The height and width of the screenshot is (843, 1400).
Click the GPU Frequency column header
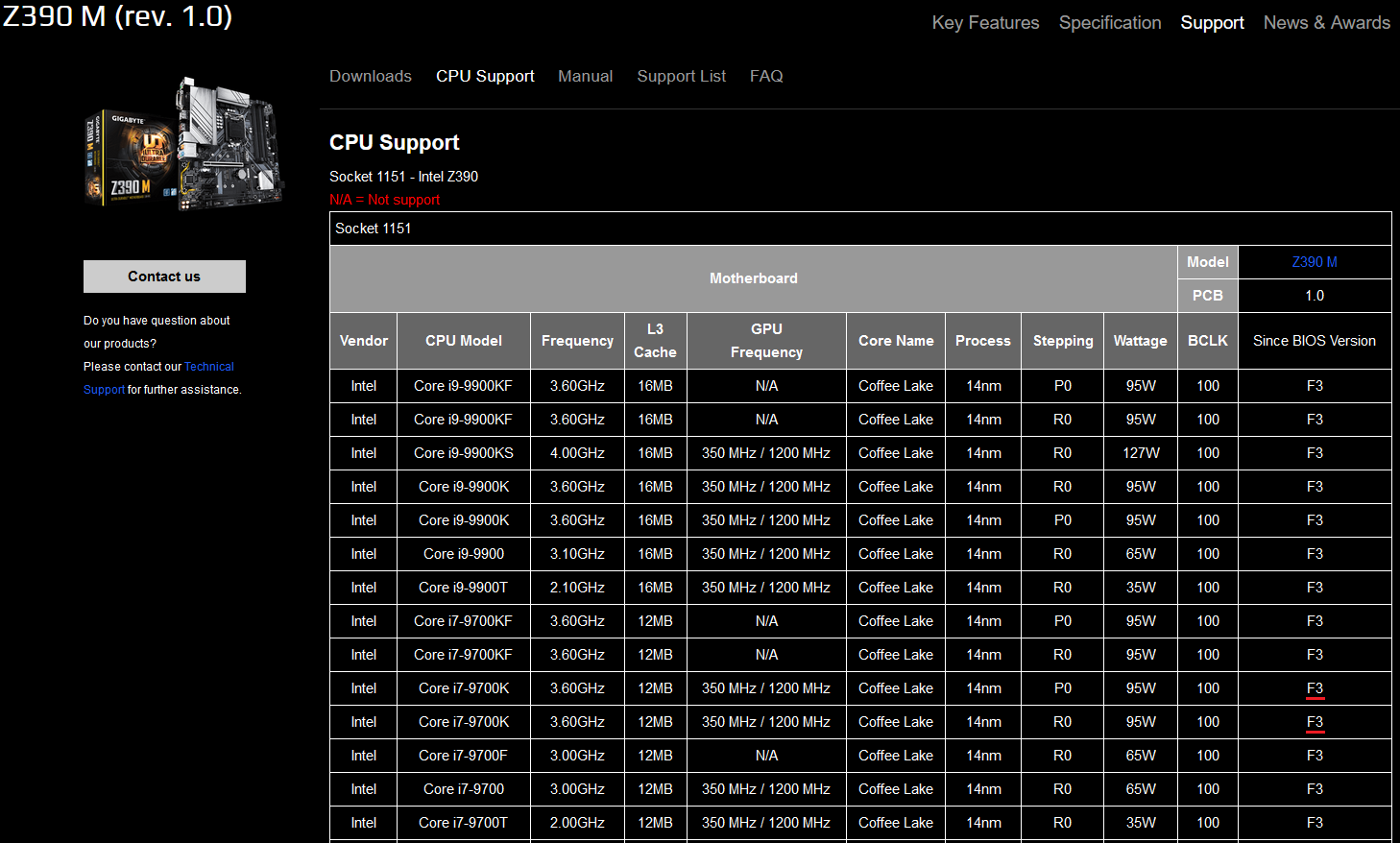click(766, 341)
